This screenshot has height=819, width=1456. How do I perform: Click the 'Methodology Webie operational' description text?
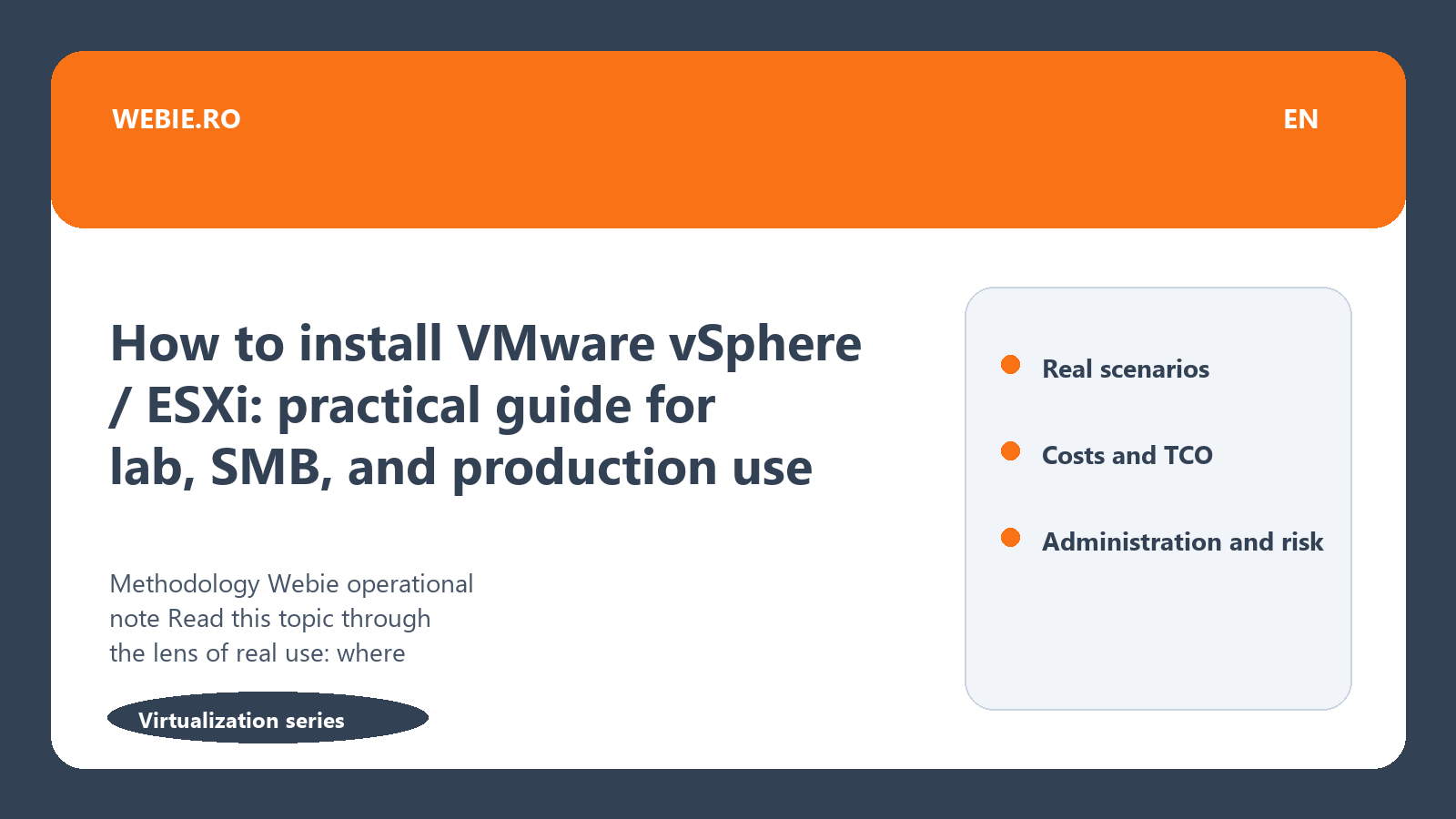tap(291, 583)
